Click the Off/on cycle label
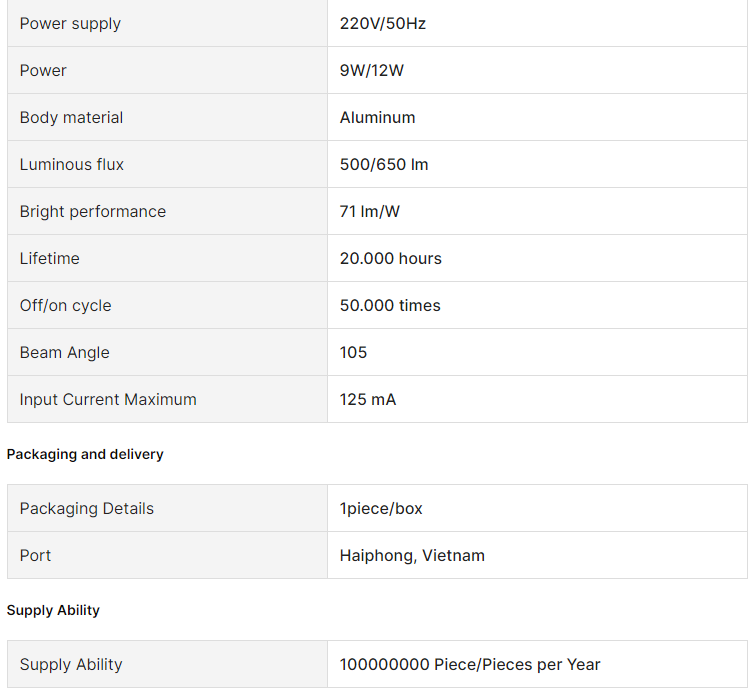This screenshot has height=697, width=755. click(x=65, y=305)
